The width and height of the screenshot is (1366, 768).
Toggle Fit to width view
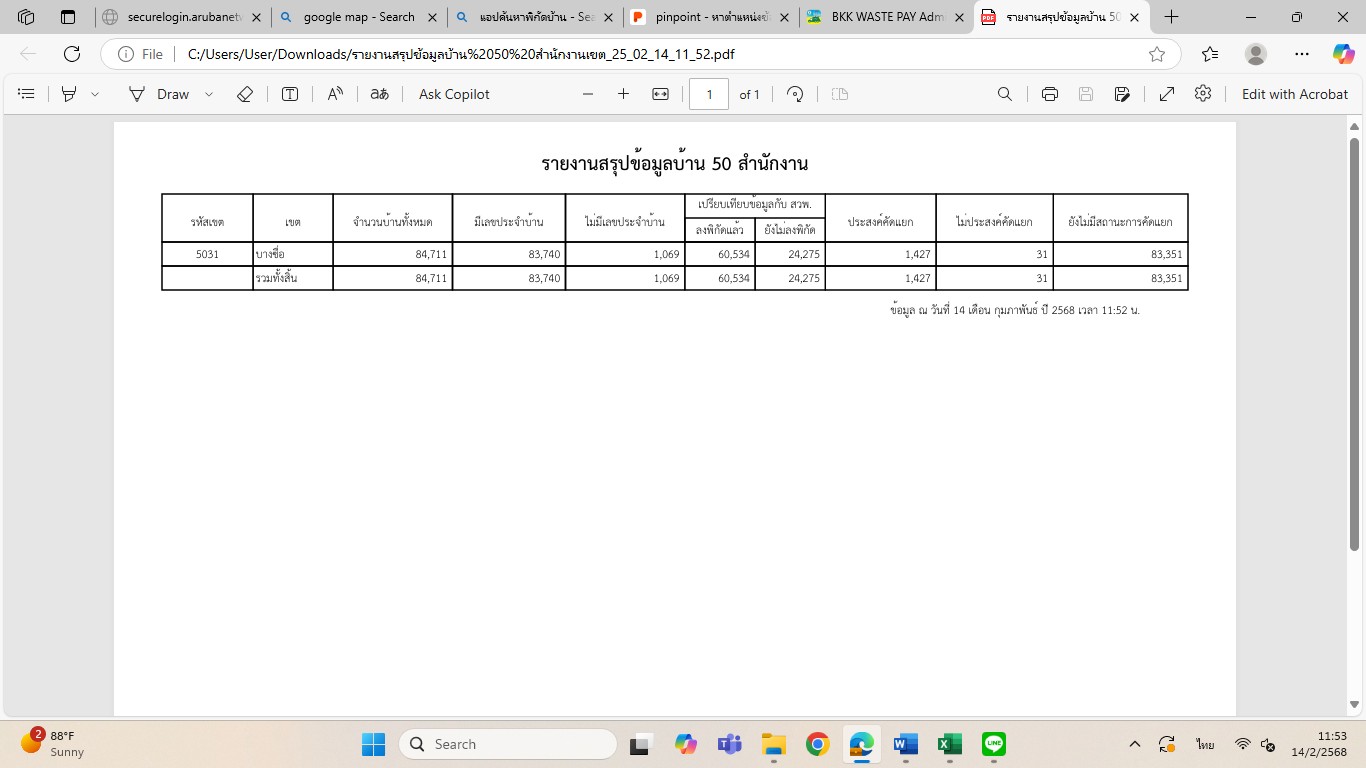660,94
